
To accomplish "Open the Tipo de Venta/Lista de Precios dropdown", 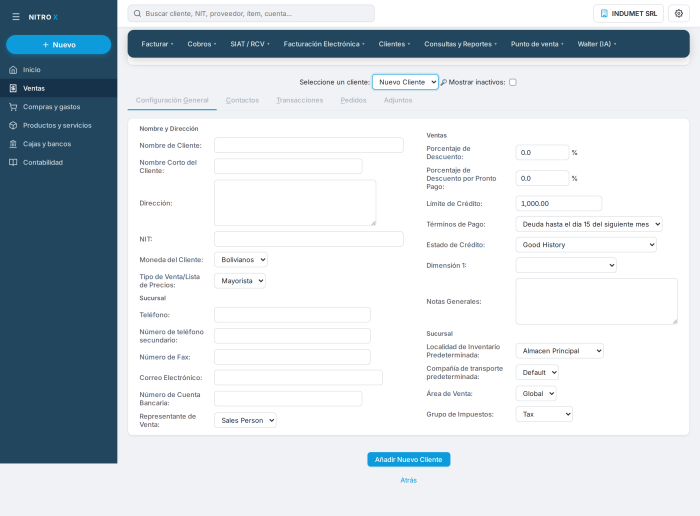I will (240, 281).
